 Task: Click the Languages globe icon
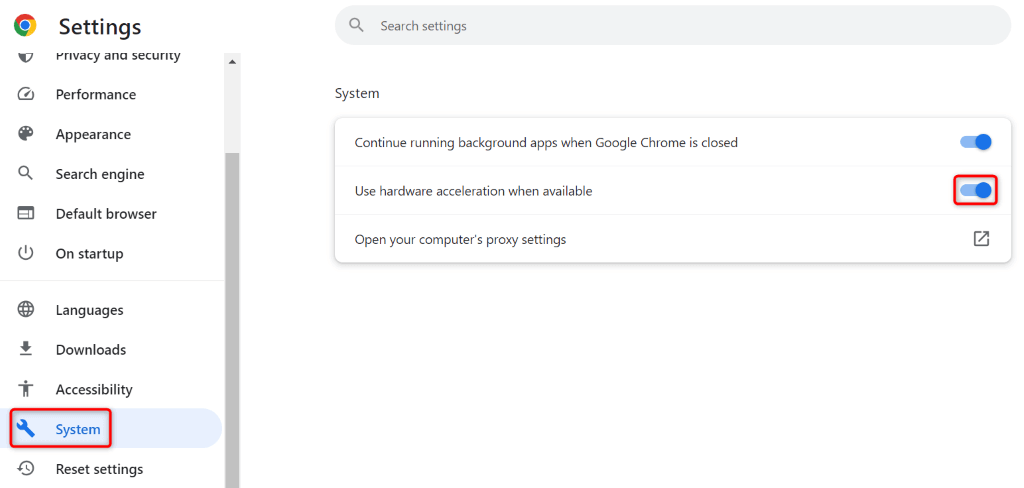click(26, 310)
